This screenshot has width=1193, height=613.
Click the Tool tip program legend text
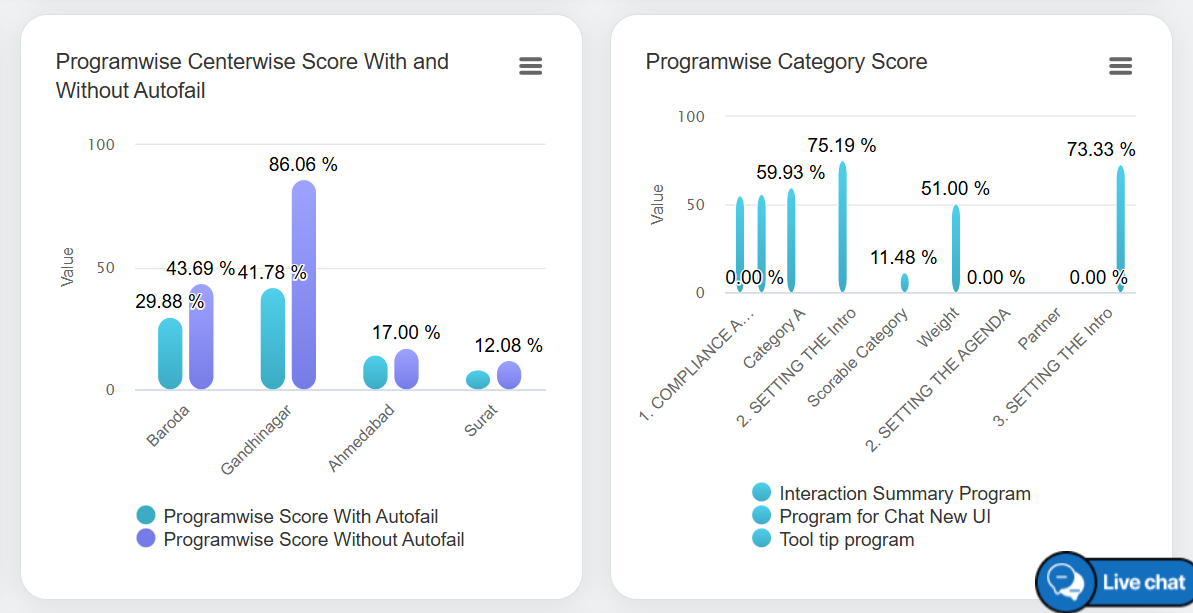[x=846, y=539]
